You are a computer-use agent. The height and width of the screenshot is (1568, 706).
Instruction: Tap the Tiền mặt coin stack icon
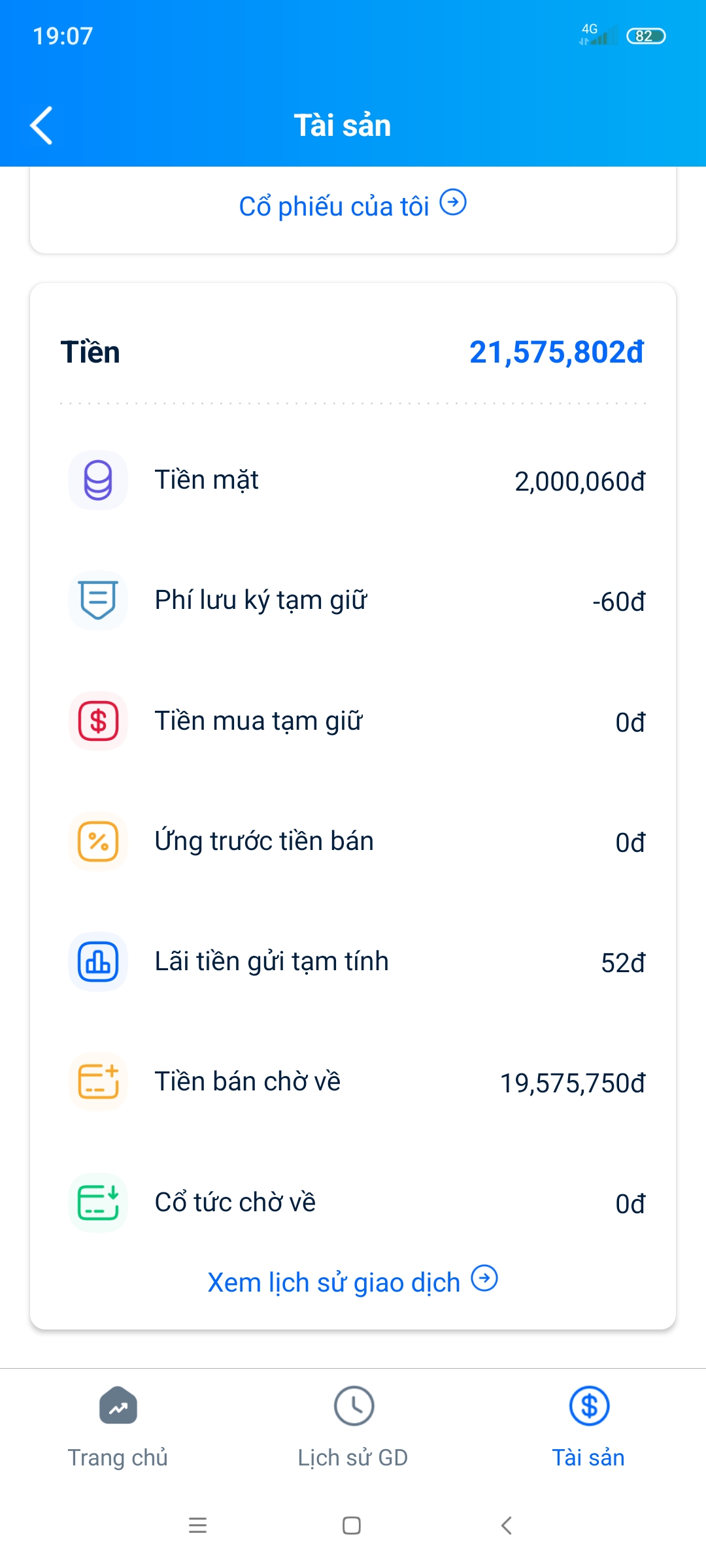[x=98, y=480]
